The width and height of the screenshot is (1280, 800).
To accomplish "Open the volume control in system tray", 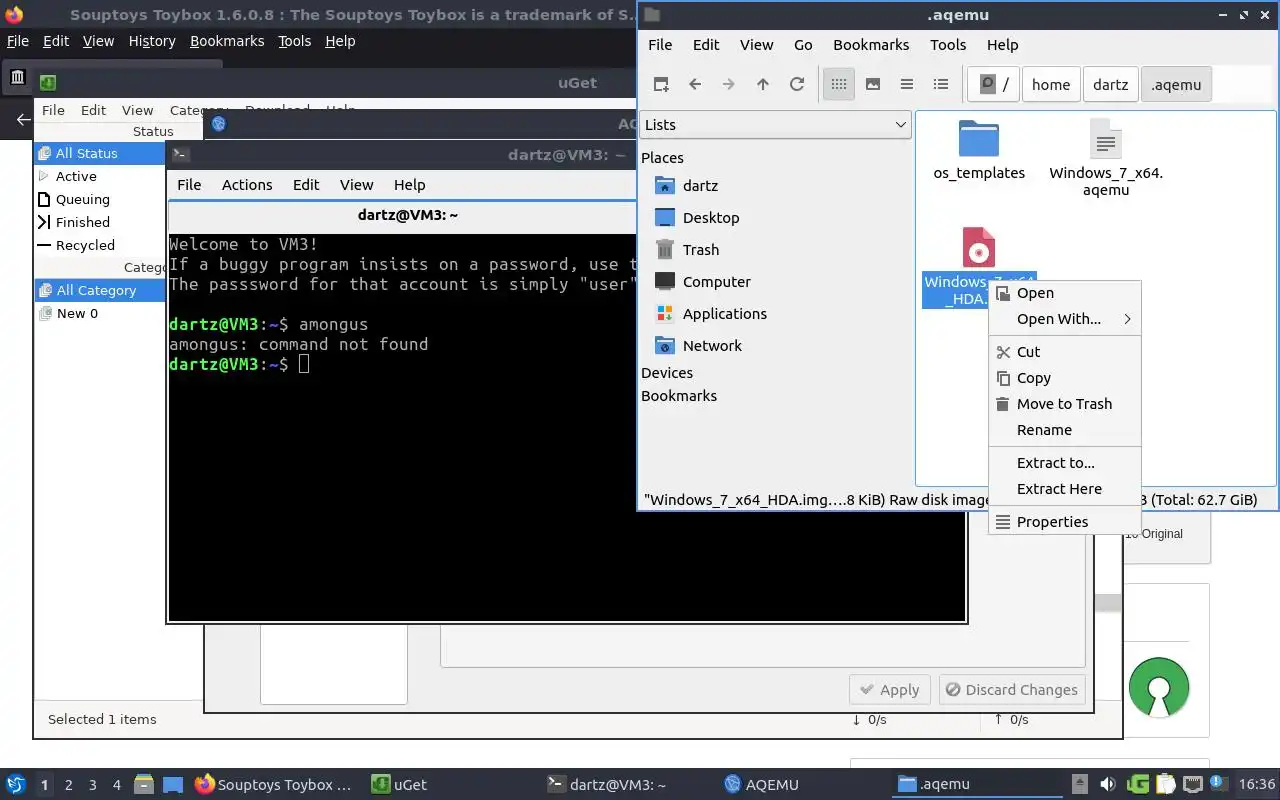I will pos(1107,785).
